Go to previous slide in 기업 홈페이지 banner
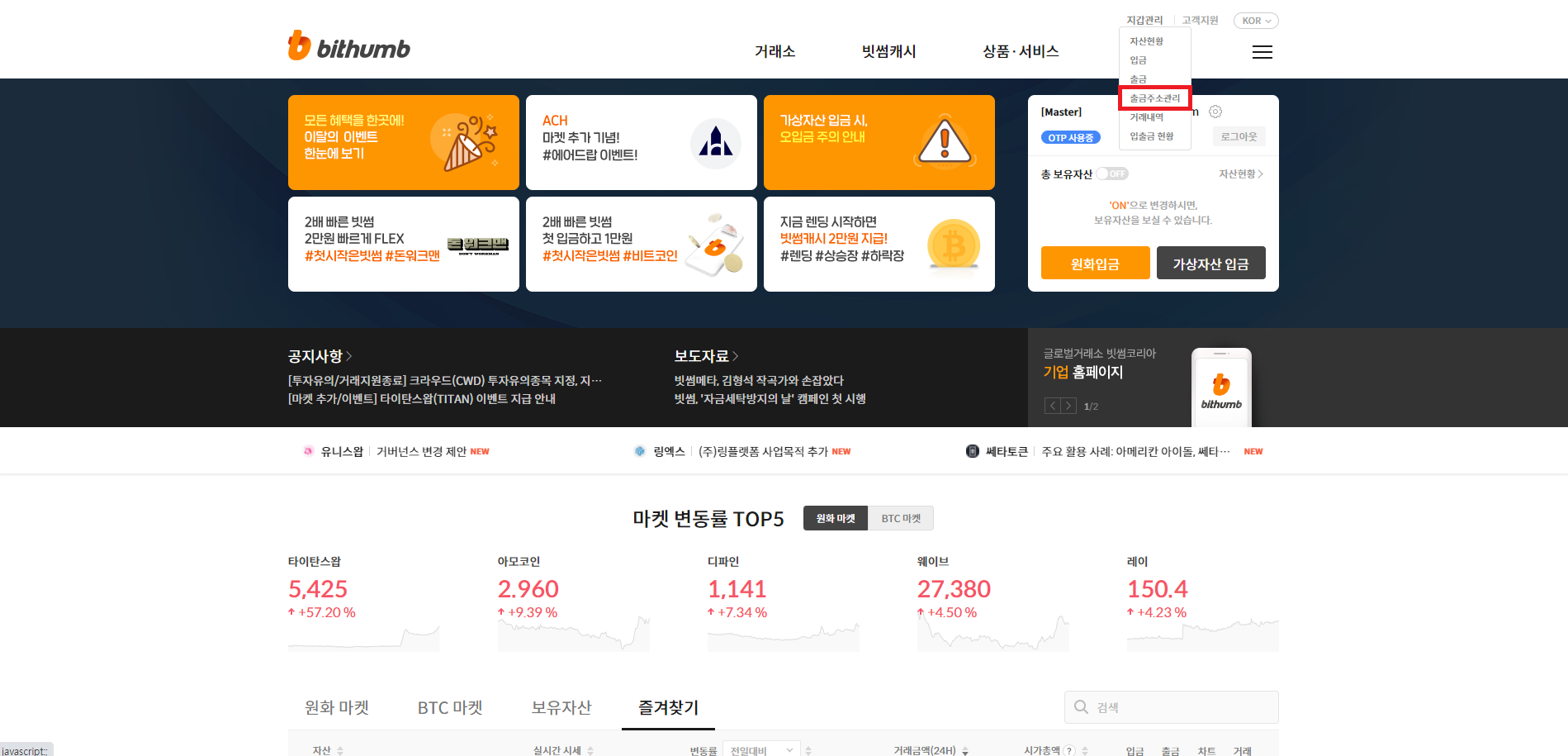 point(1053,406)
